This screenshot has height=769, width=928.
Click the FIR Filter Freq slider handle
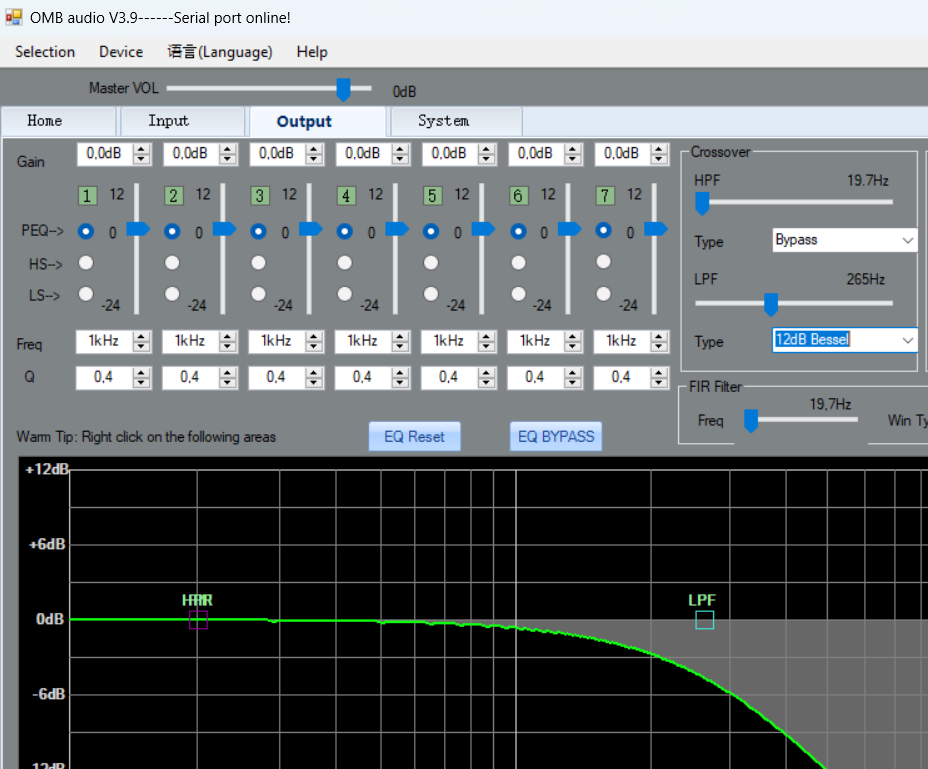pos(751,420)
